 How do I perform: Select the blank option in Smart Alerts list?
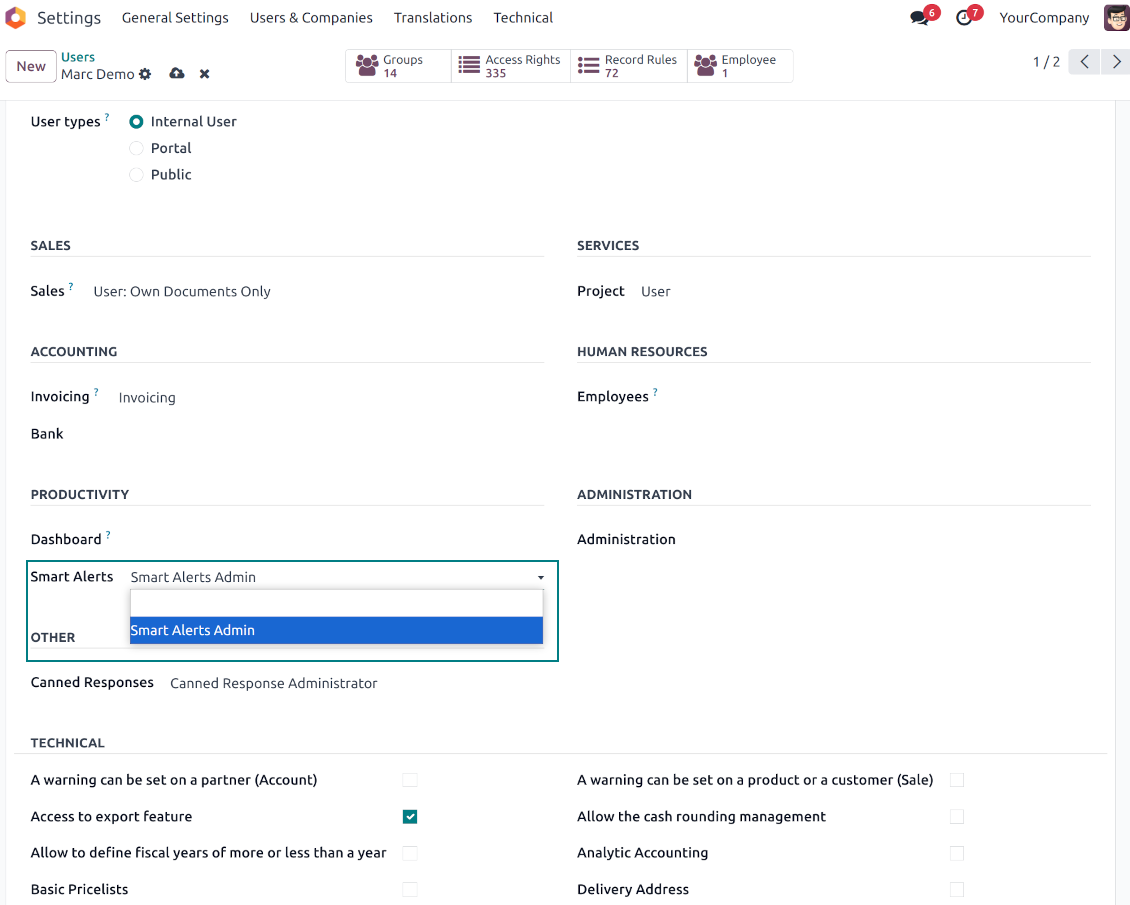click(x=336, y=603)
